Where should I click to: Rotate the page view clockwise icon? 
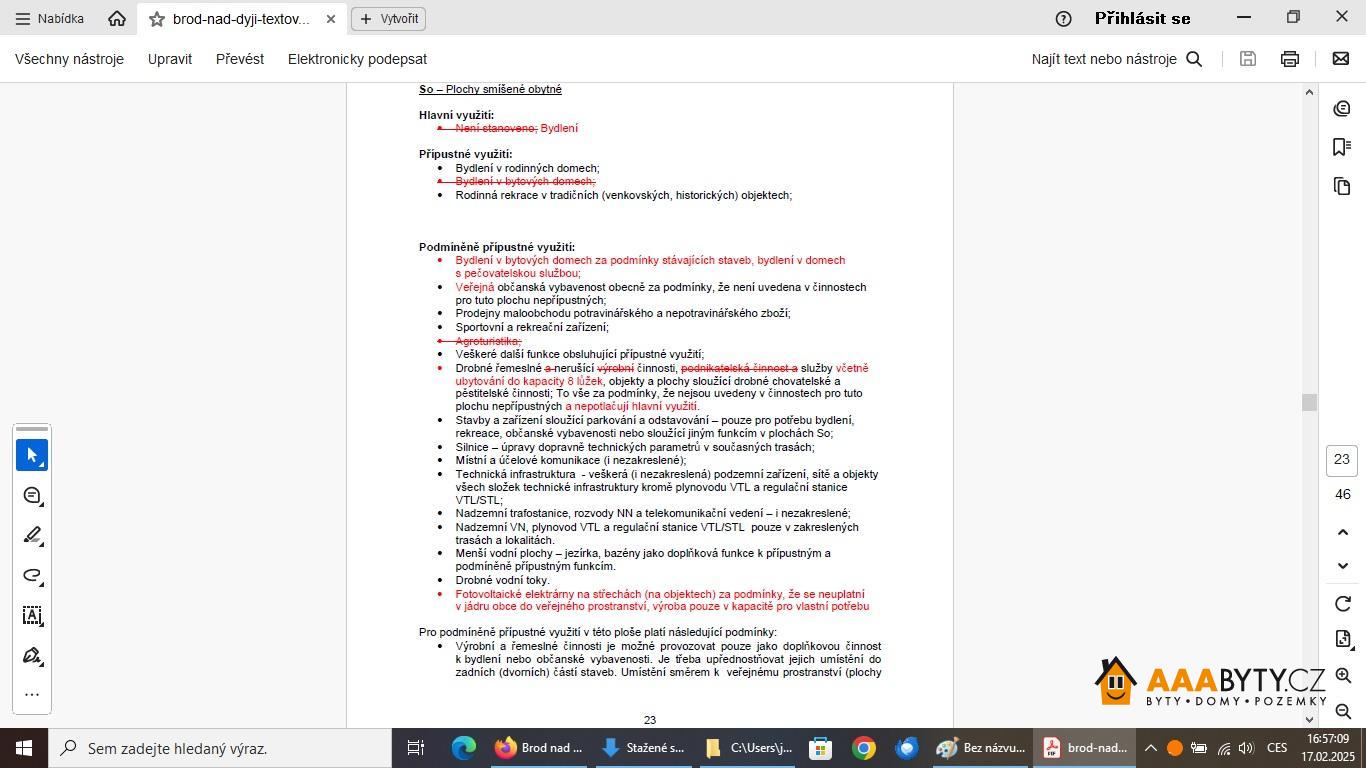pos(1343,604)
